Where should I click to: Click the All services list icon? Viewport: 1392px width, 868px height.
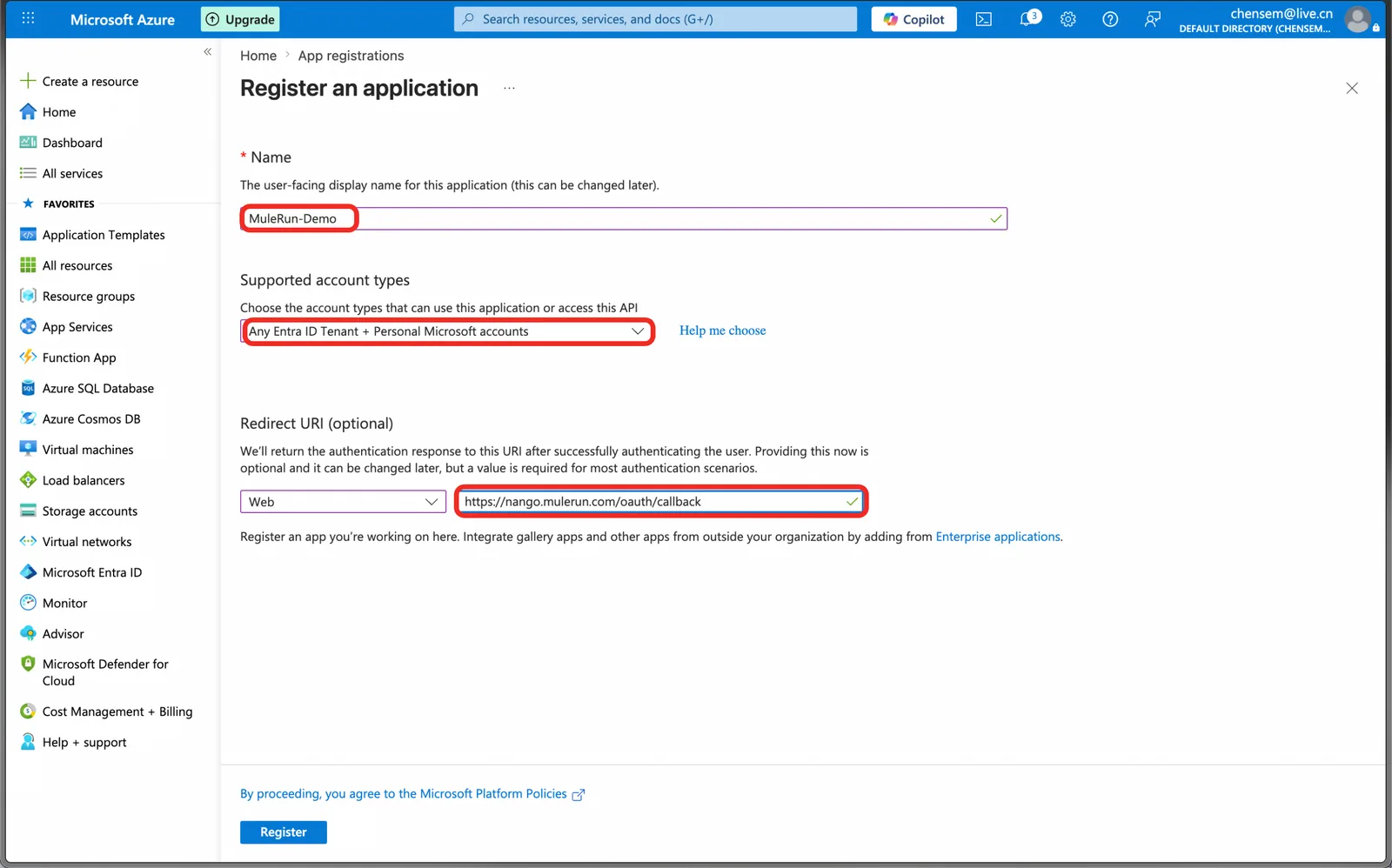tap(28, 173)
